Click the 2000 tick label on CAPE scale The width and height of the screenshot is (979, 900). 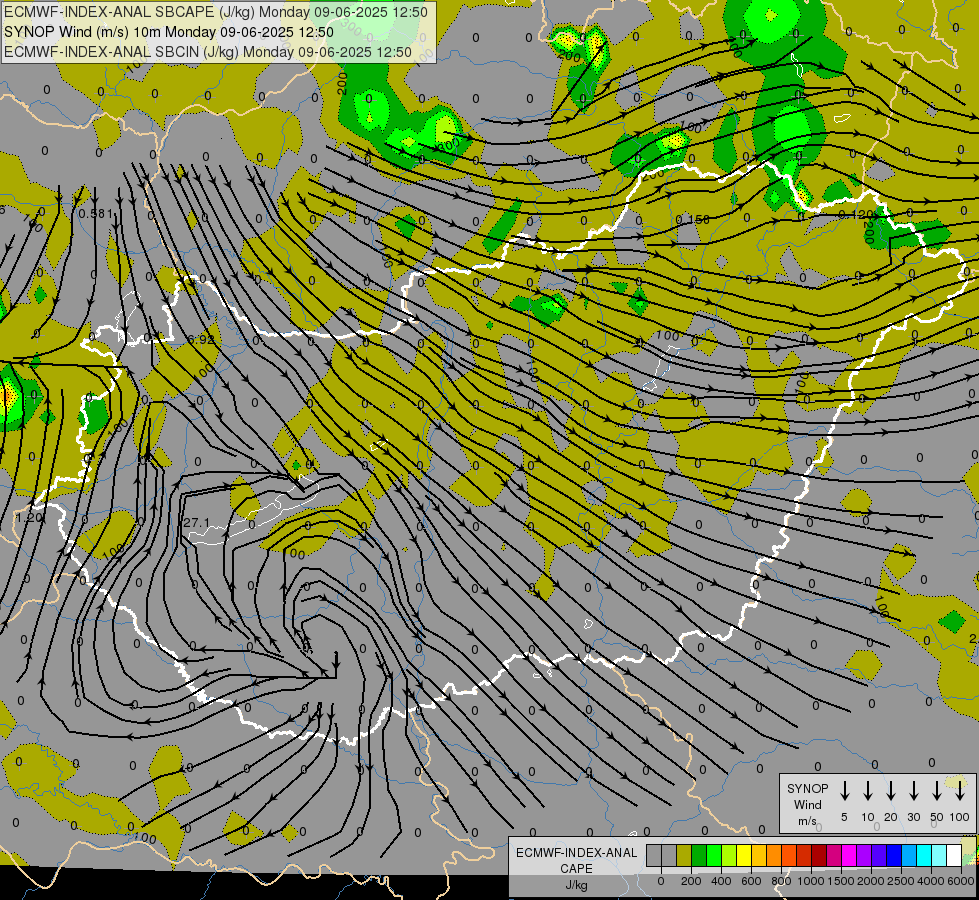click(871, 881)
